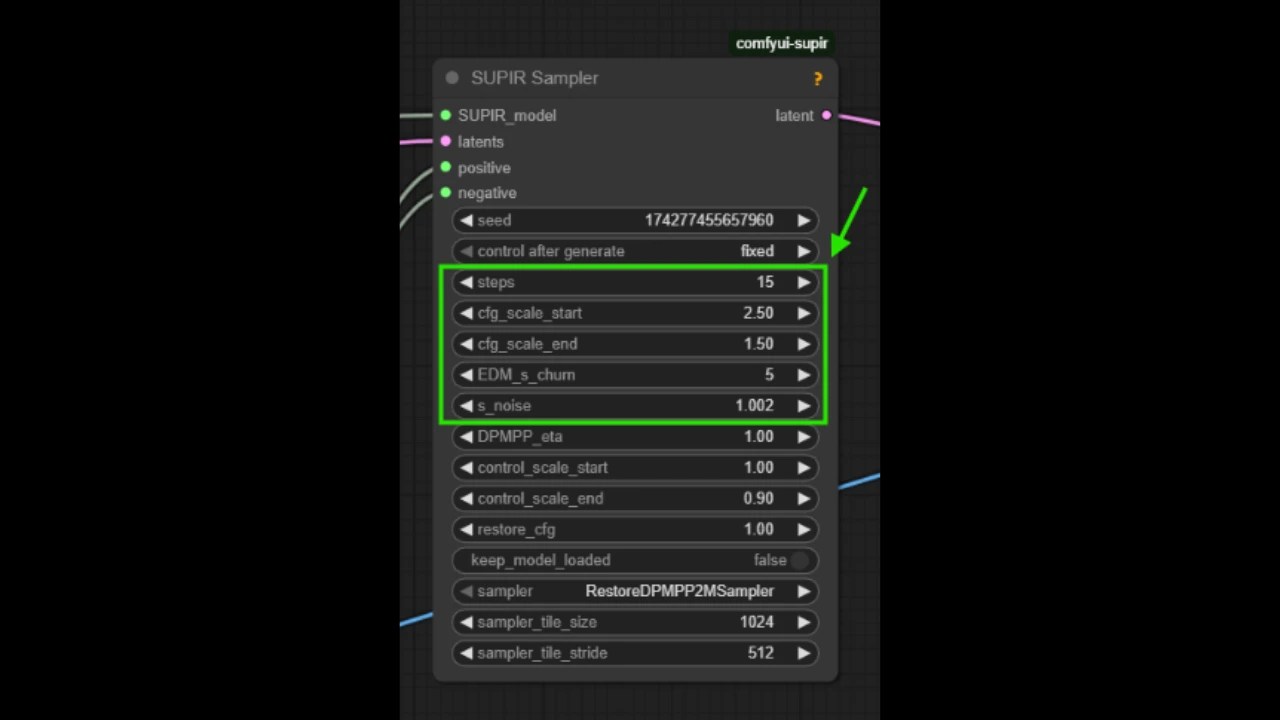The width and height of the screenshot is (1280, 720).
Task: Increase EDM_s_churn with right arrow
Action: click(x=804, y=374)
